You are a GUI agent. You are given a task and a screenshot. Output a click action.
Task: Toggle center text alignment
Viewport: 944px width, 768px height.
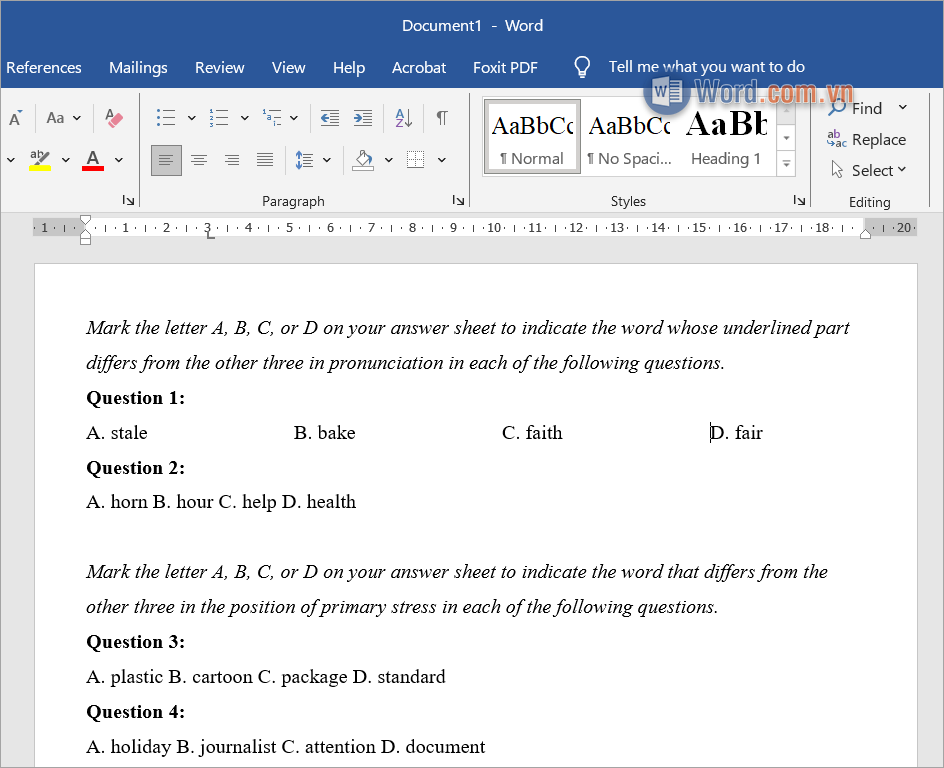coord(199,160)
